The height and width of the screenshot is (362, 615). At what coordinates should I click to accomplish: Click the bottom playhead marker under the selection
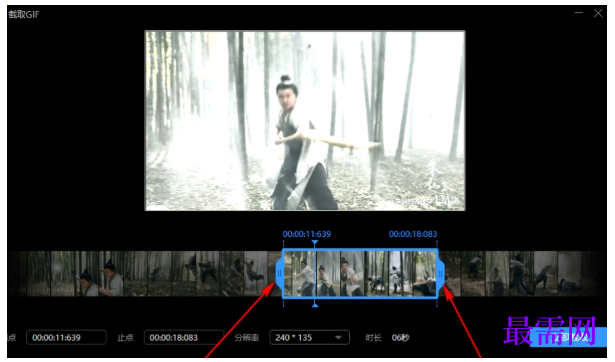point(315,305)
